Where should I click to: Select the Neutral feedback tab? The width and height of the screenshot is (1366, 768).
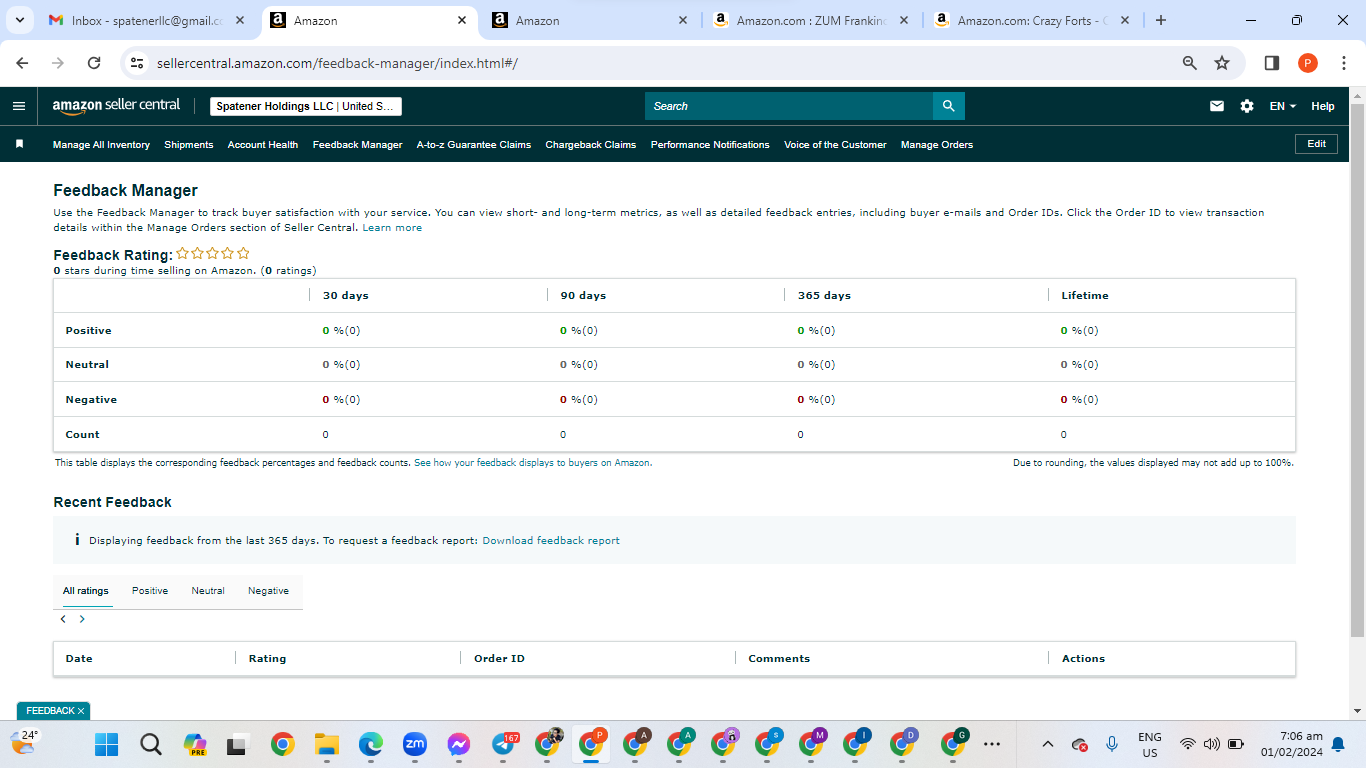tap(208, 591)
